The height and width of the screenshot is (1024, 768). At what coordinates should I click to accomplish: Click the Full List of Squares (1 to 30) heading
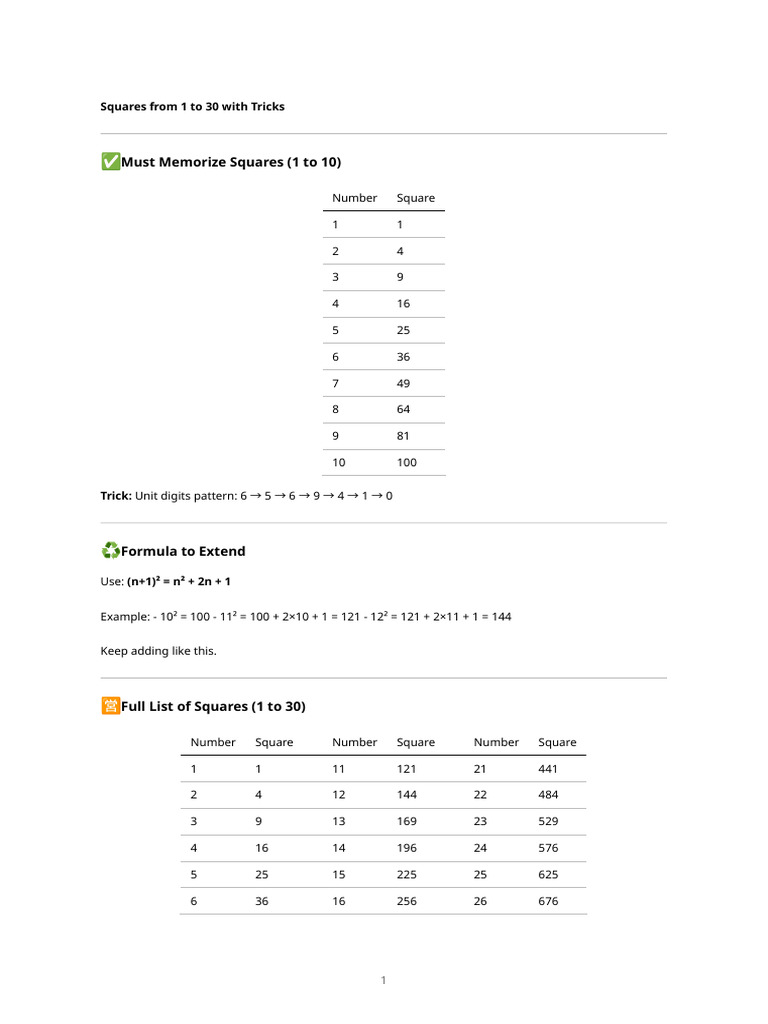[x=213, y=706]
